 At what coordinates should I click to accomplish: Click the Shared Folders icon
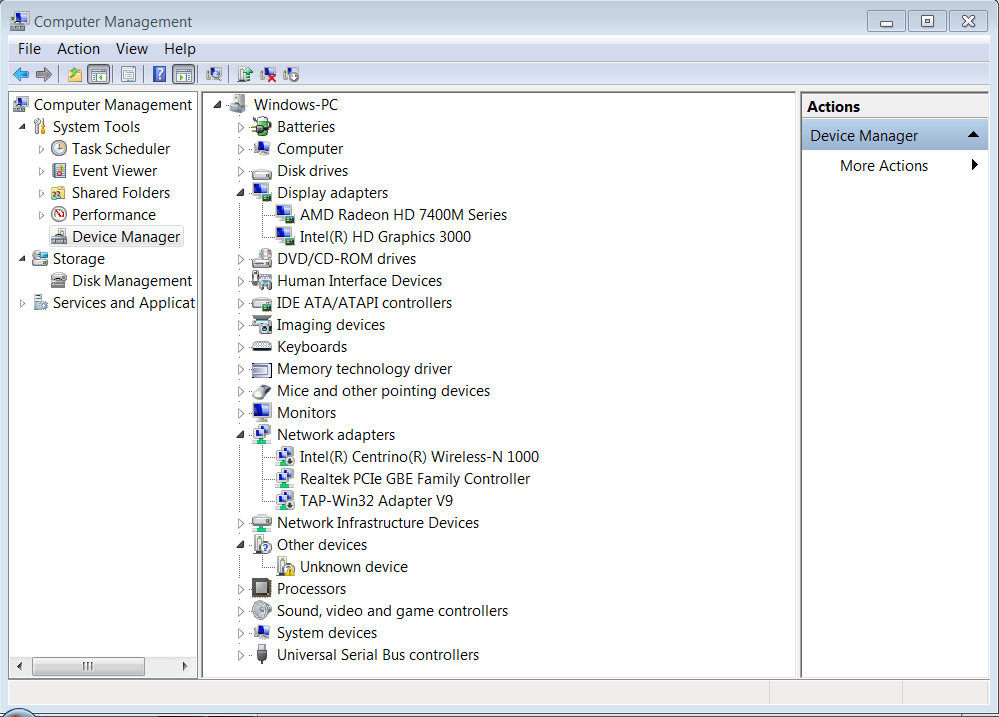coord(59,193)
